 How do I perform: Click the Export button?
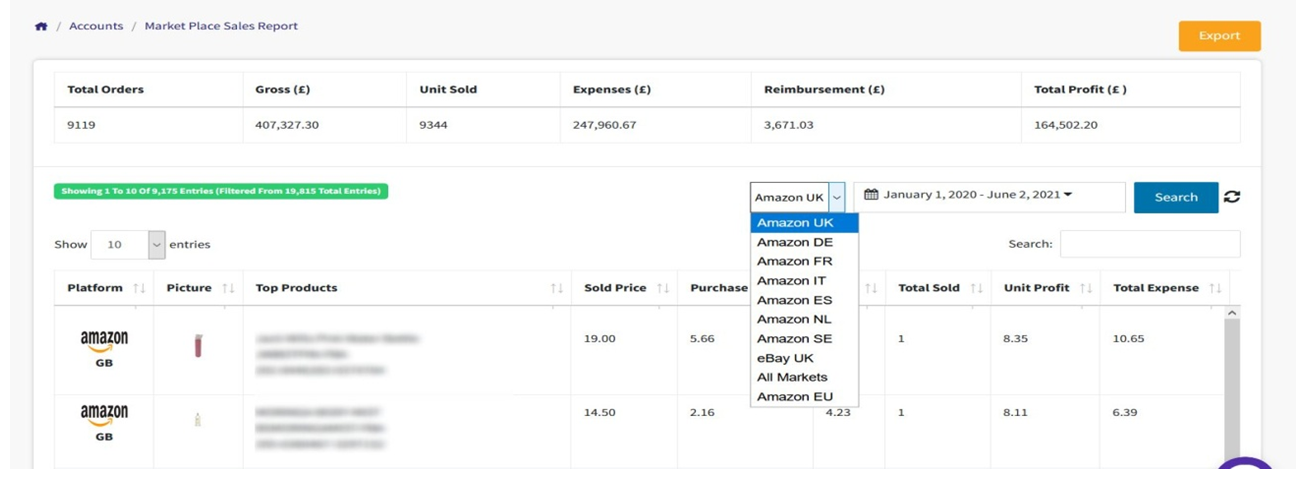tap(1219, 36)
